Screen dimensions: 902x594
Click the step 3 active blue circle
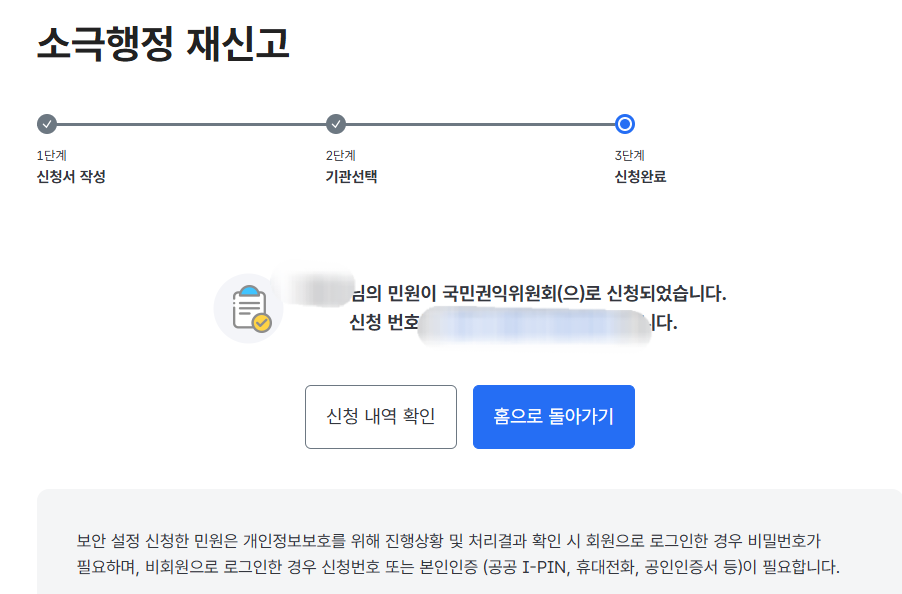point(625,124)
